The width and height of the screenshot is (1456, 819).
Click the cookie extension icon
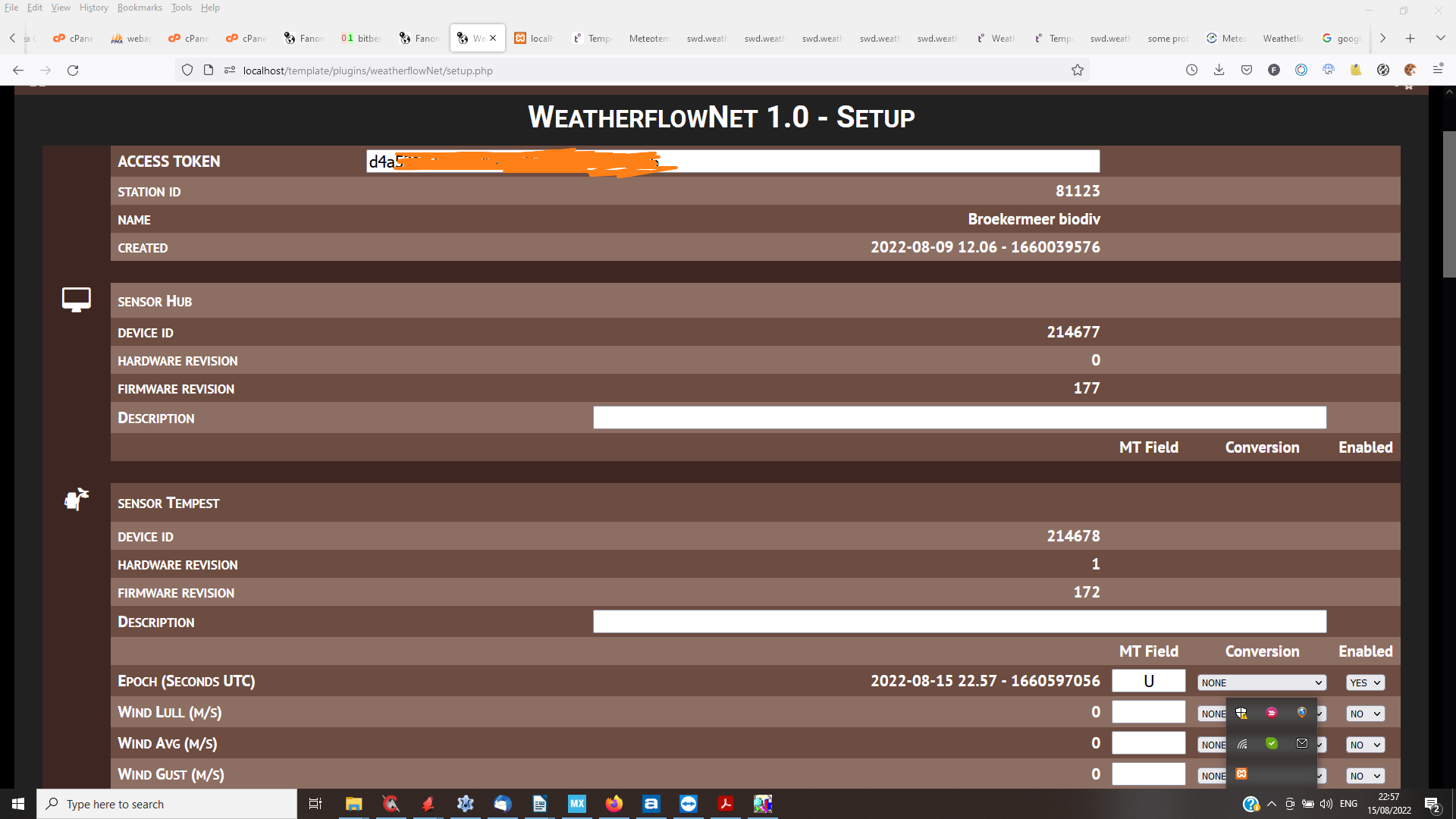pos(1410,70)
